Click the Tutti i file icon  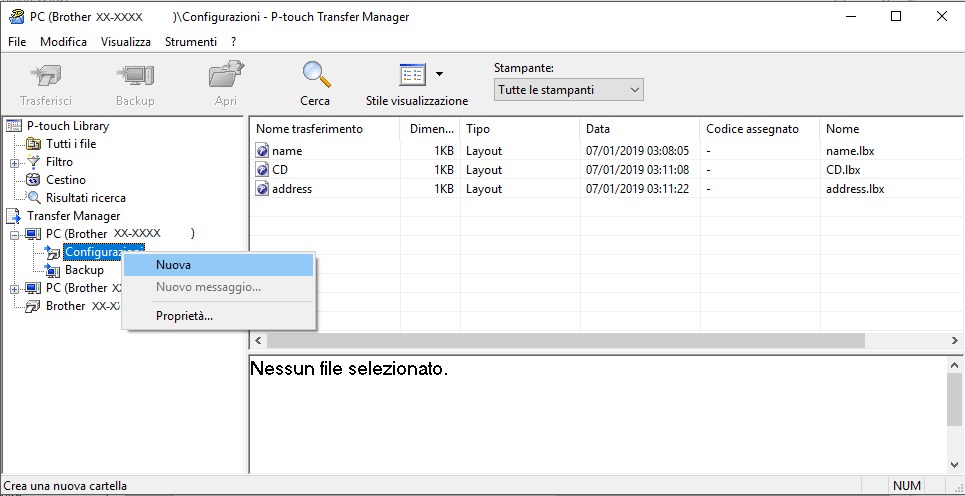33,144
